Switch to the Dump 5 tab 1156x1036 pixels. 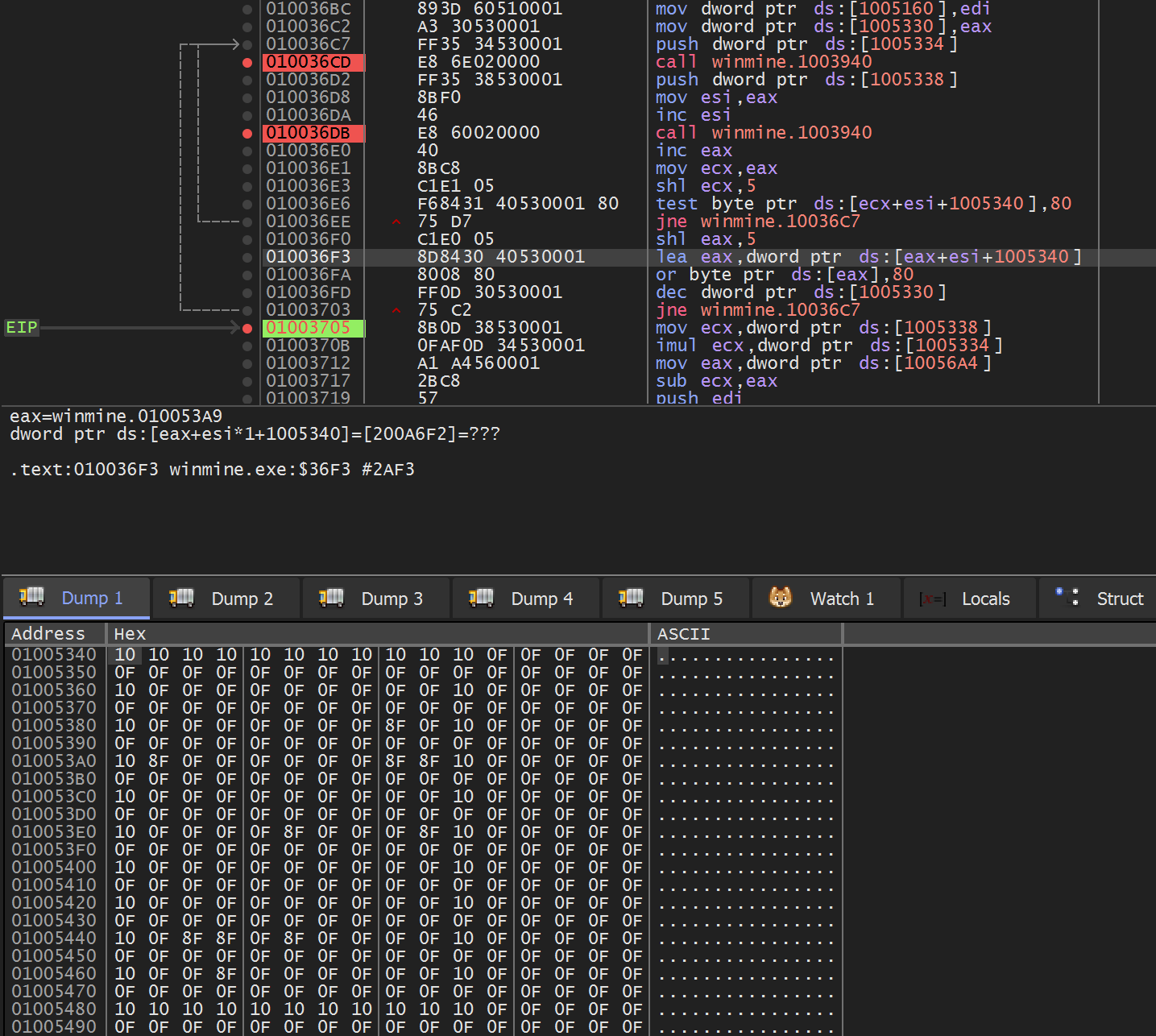(676, 599)
